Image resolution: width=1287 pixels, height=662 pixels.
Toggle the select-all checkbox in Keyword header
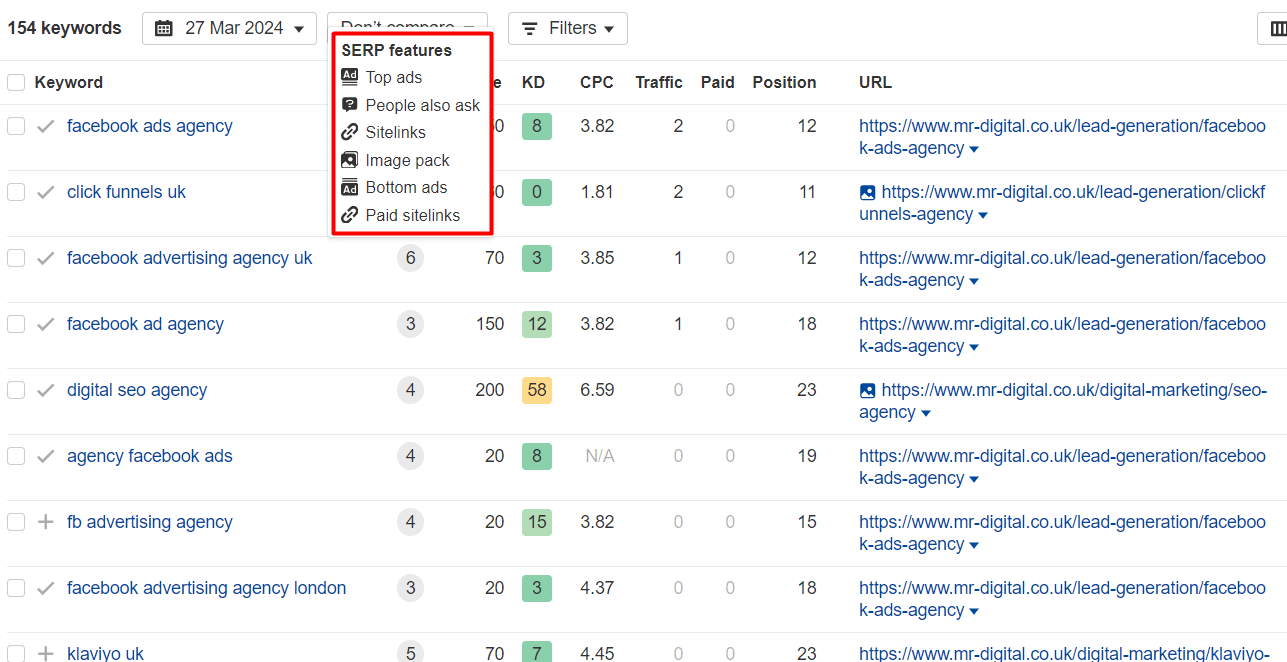tap(16, 83)
